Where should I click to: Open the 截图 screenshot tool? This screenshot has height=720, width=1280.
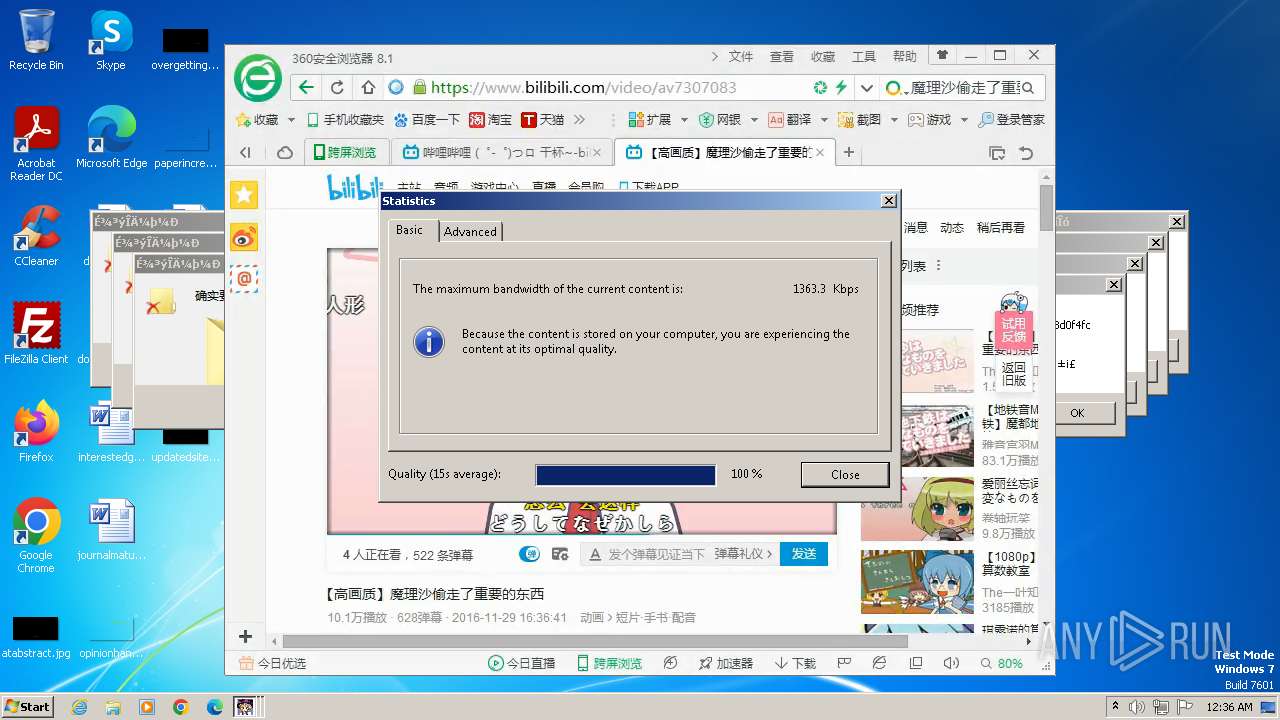click(859, 119)
